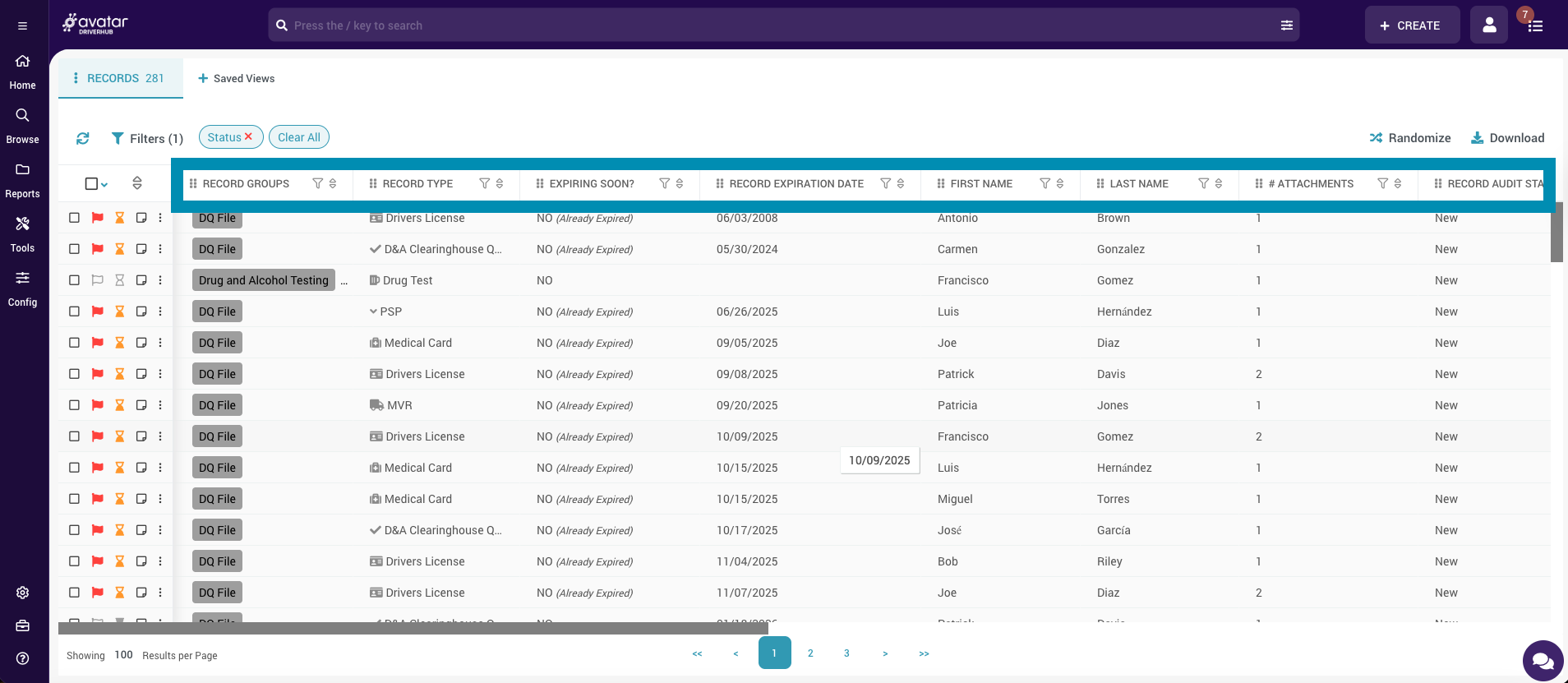Screen dimensions: 1568x683
Task: Click the Download button
Action: click(x=1507, y=138)
